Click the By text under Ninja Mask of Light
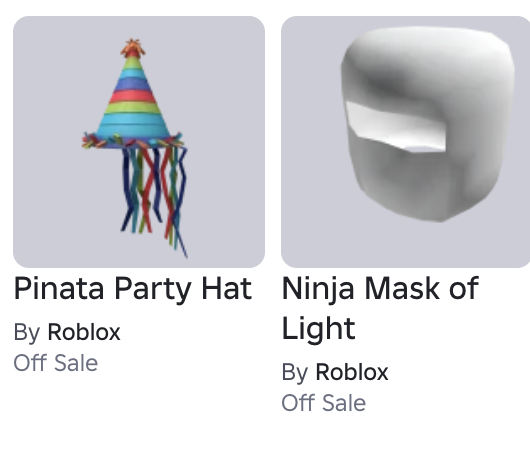The image size is (530, 474). click(x=295, y=373)
